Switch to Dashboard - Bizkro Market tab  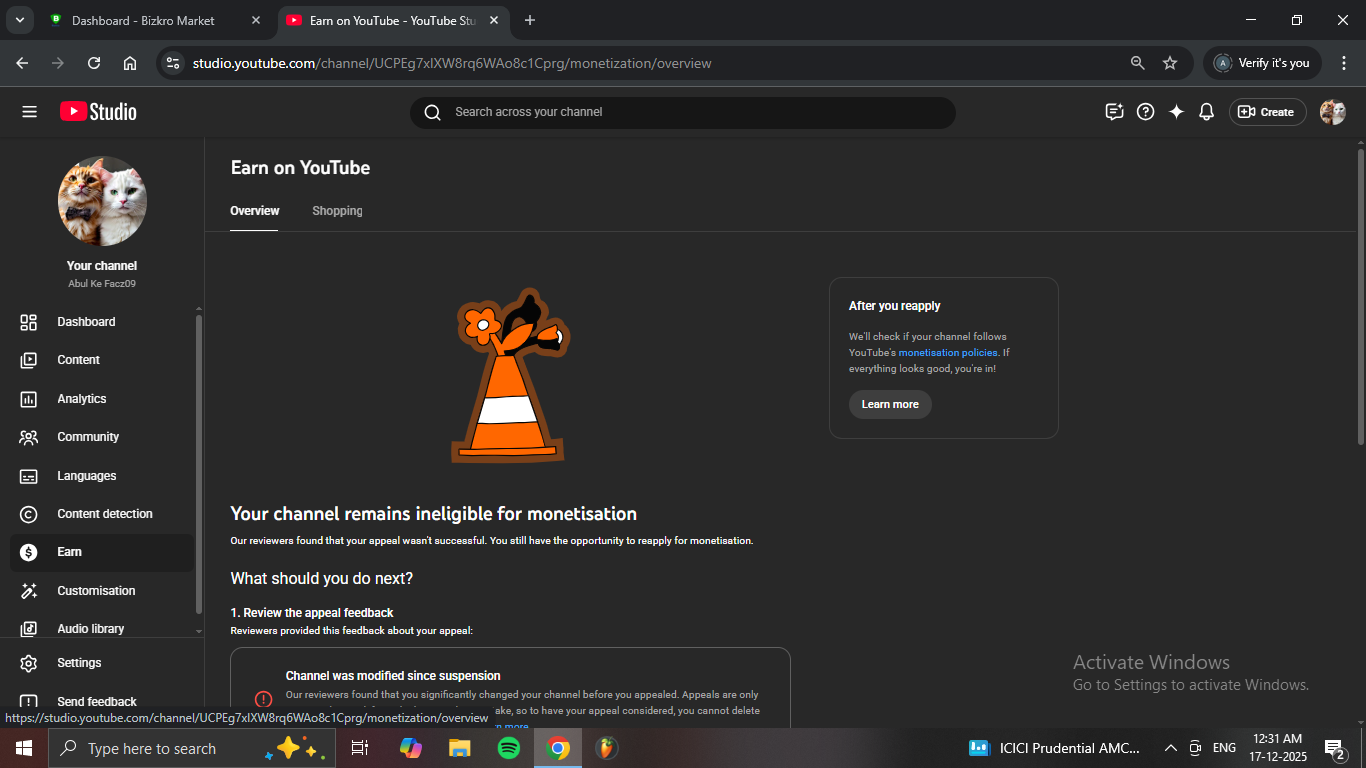(x=143, y=20)
